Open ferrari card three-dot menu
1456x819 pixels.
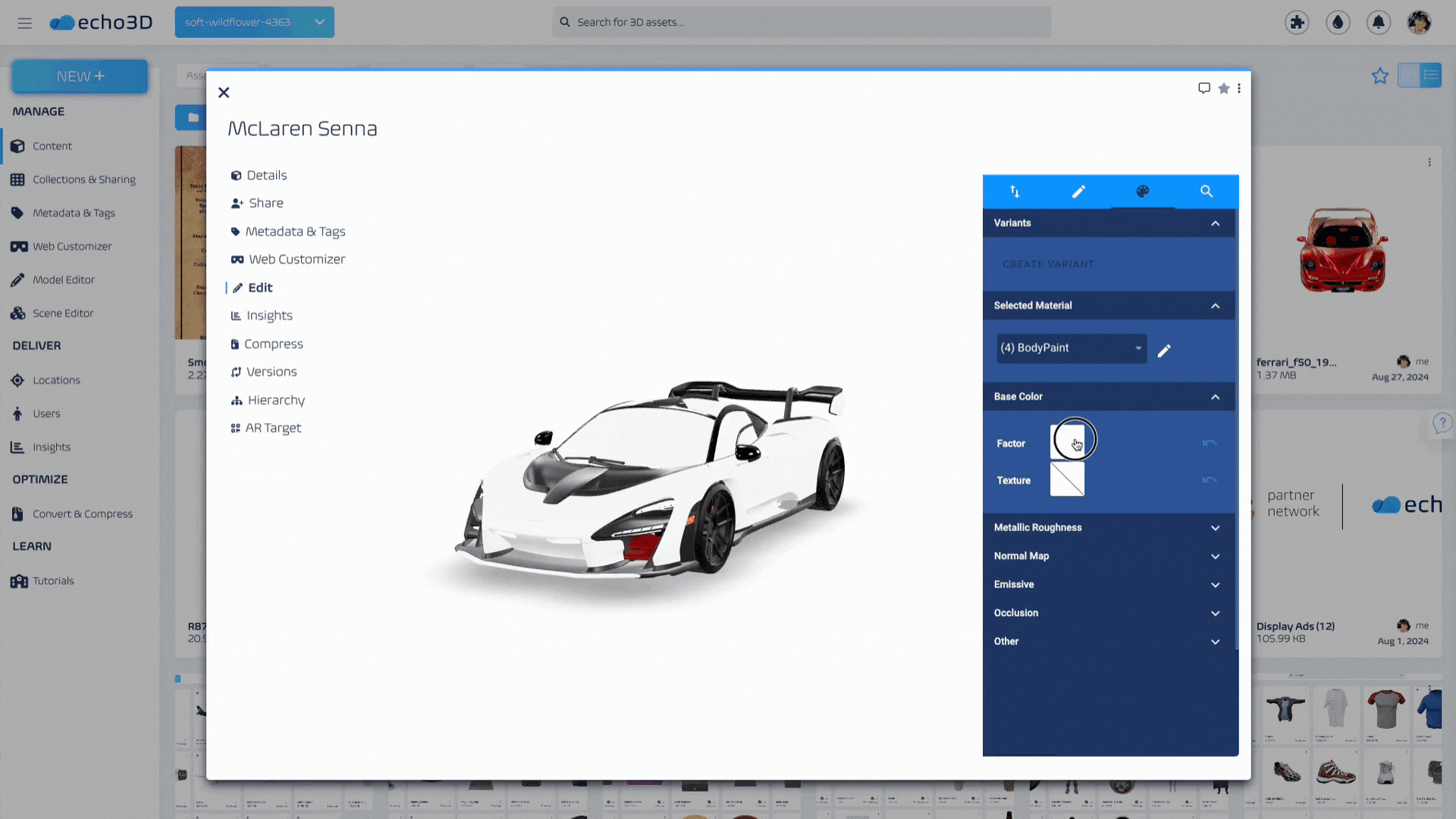[1429, 162]
